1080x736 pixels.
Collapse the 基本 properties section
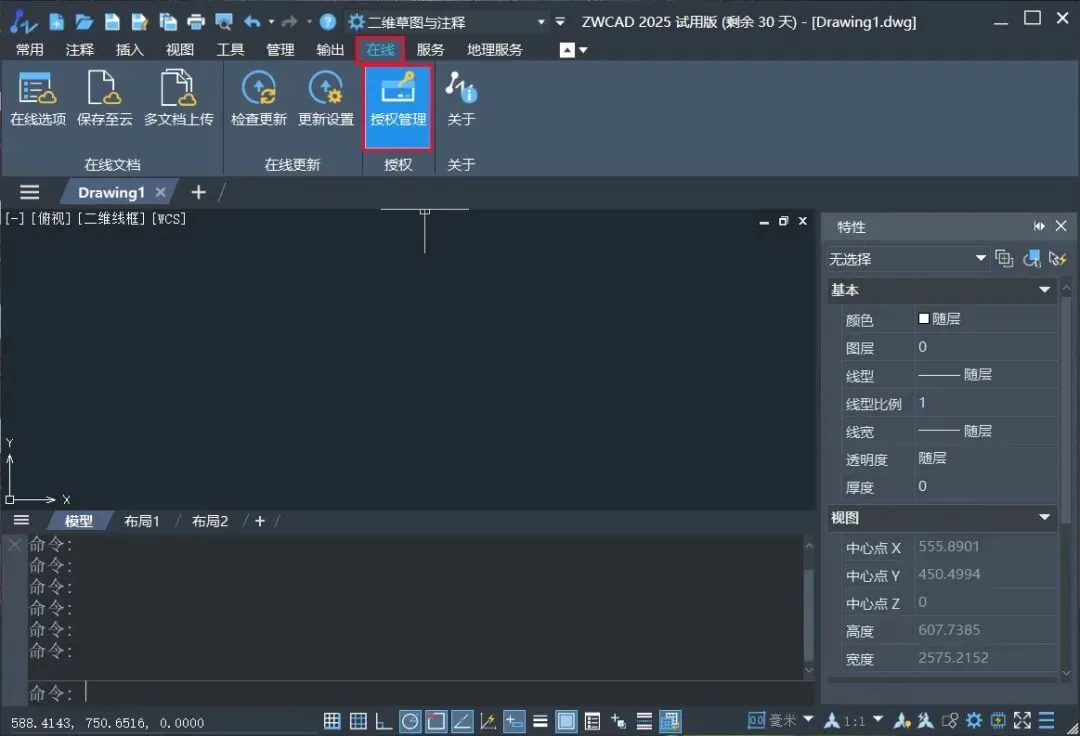pos(1044,290)
